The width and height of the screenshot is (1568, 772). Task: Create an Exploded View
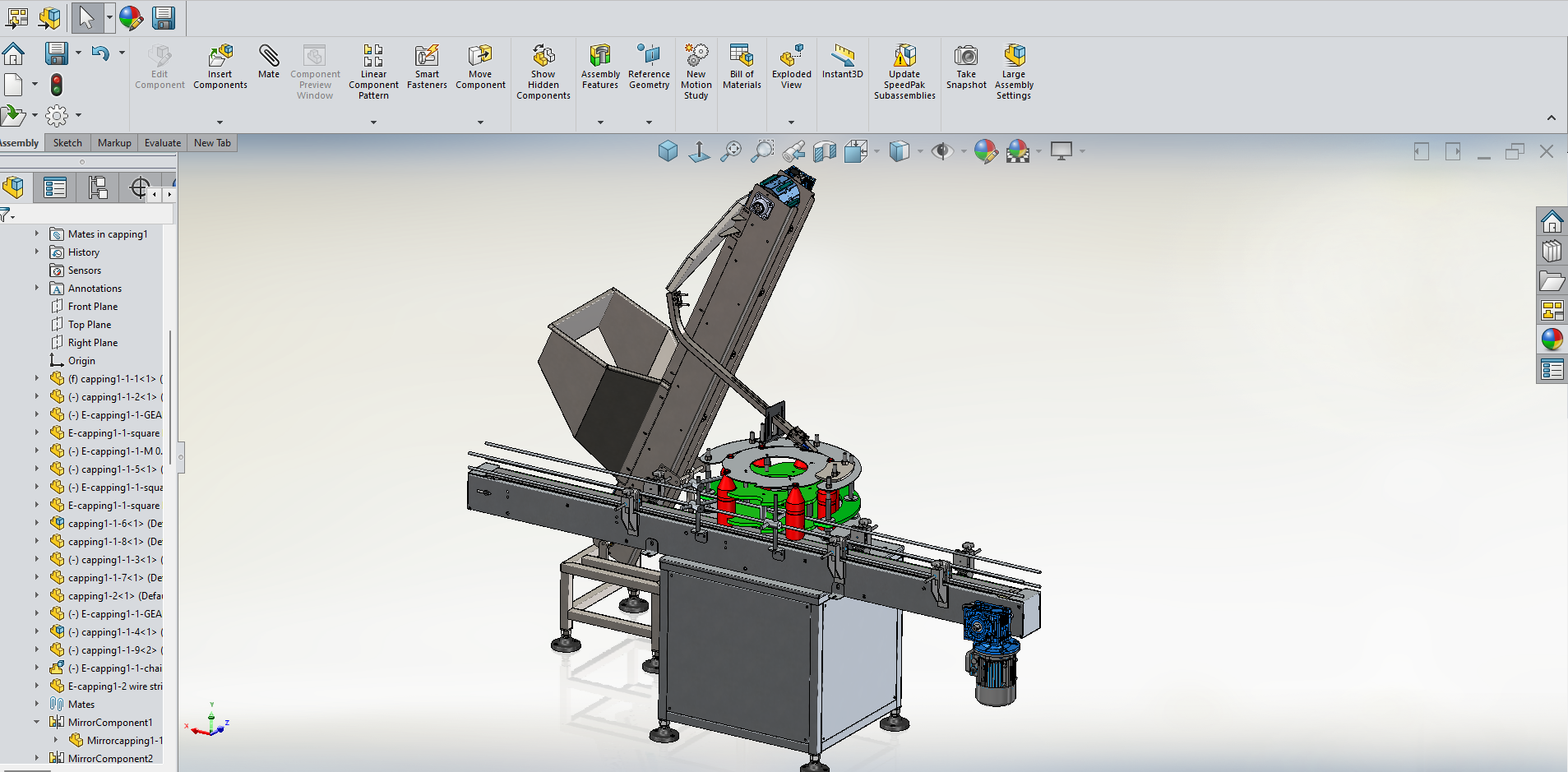tap(791, 67)
